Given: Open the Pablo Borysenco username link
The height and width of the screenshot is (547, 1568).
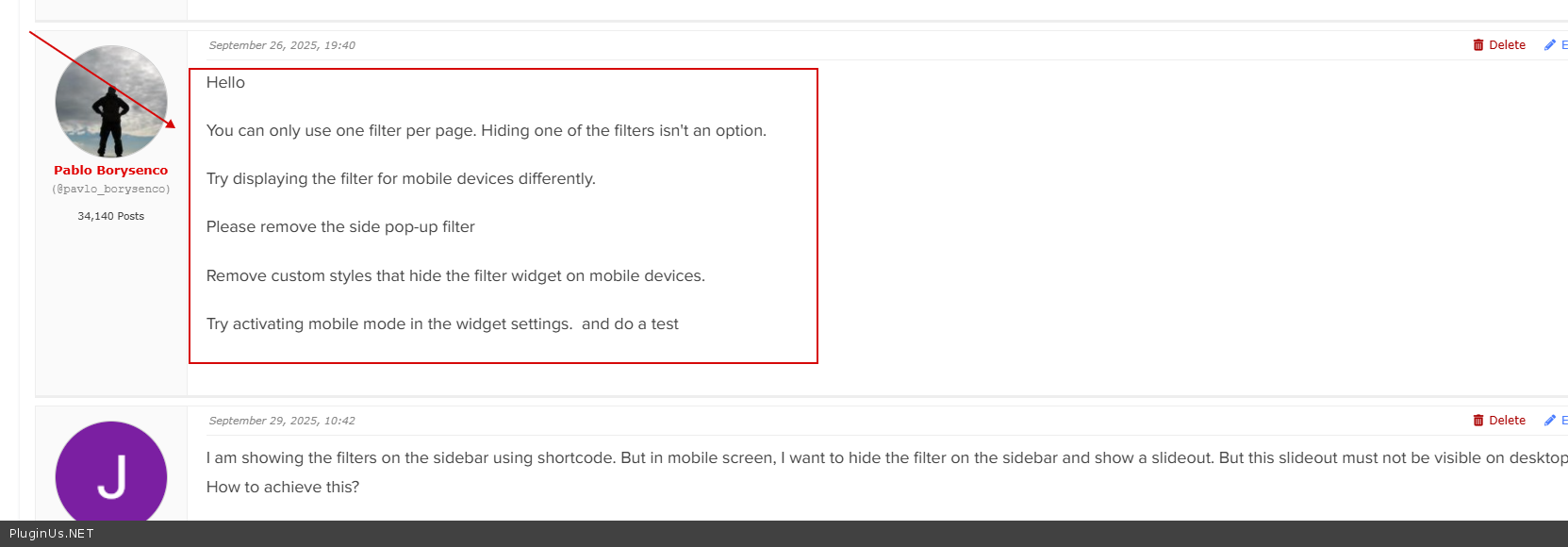Looking at the screenshot, I should pyautogui.click(x=111, y=171).
